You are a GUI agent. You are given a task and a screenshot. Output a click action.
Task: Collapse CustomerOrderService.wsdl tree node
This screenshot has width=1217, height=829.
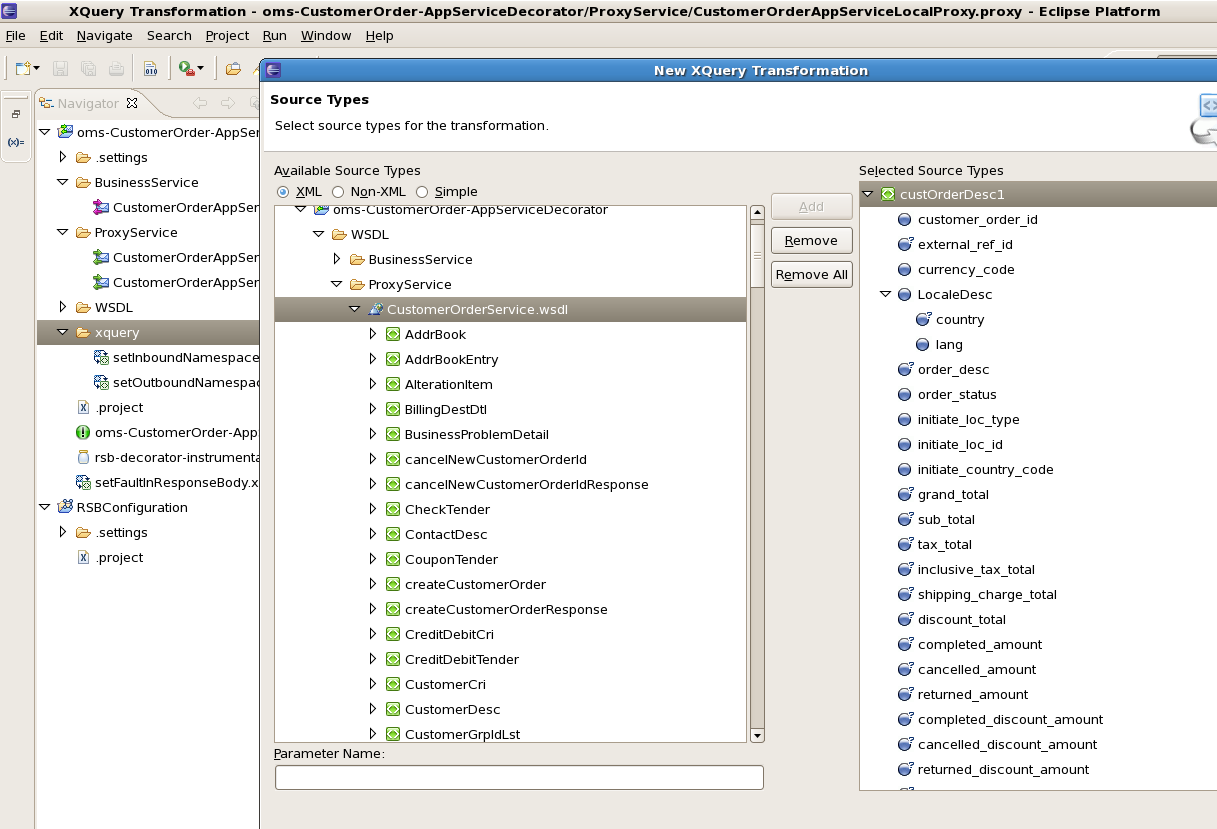354,309
